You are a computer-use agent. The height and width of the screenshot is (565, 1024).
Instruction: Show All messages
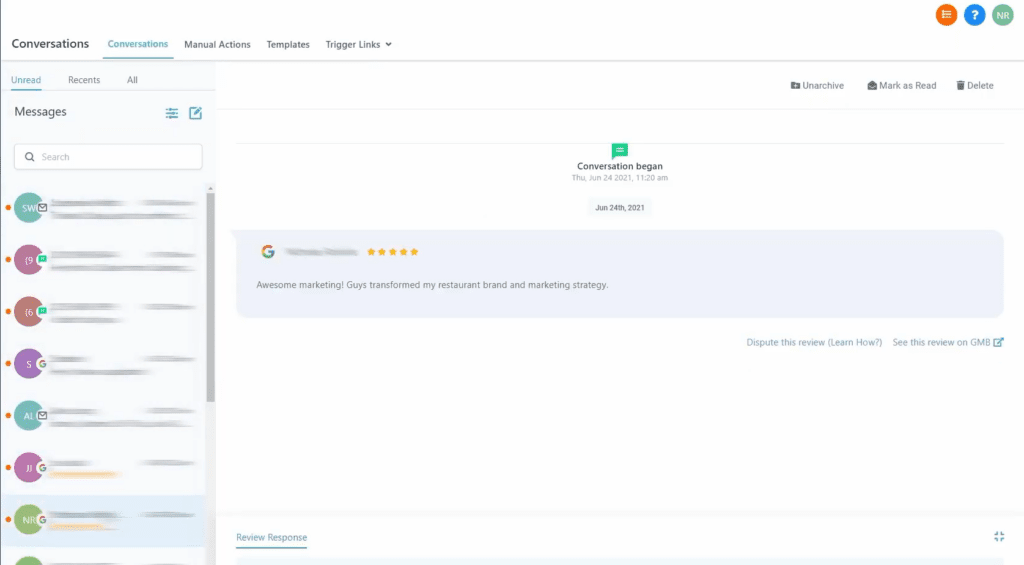(x=132, y=80)
